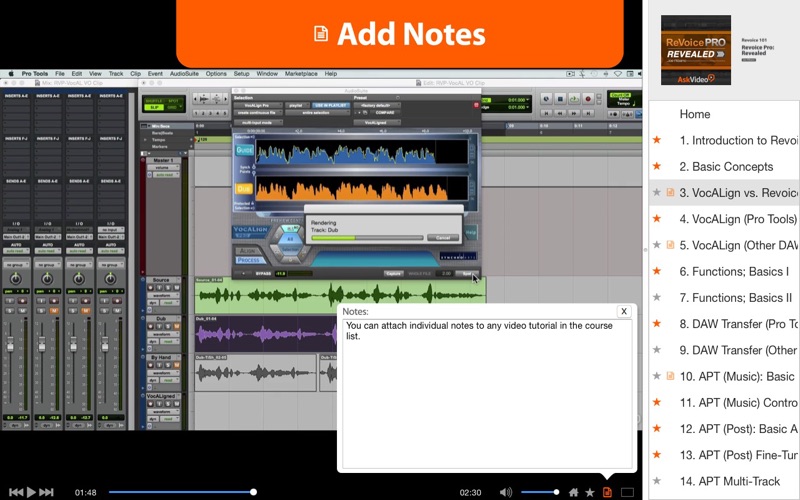Unfavorite lesson 1 Introduction star
This screenshot has height=500, width=800.
(657, 140)
